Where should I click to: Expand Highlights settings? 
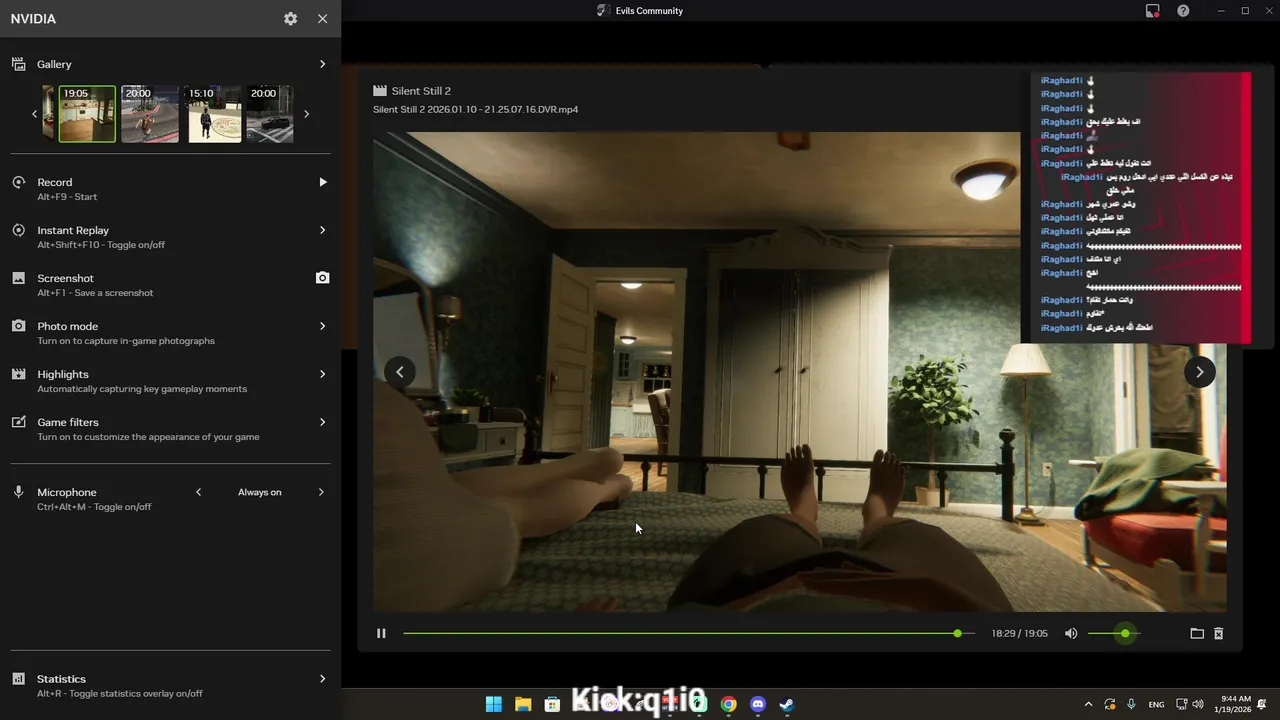tap(322, 374)
